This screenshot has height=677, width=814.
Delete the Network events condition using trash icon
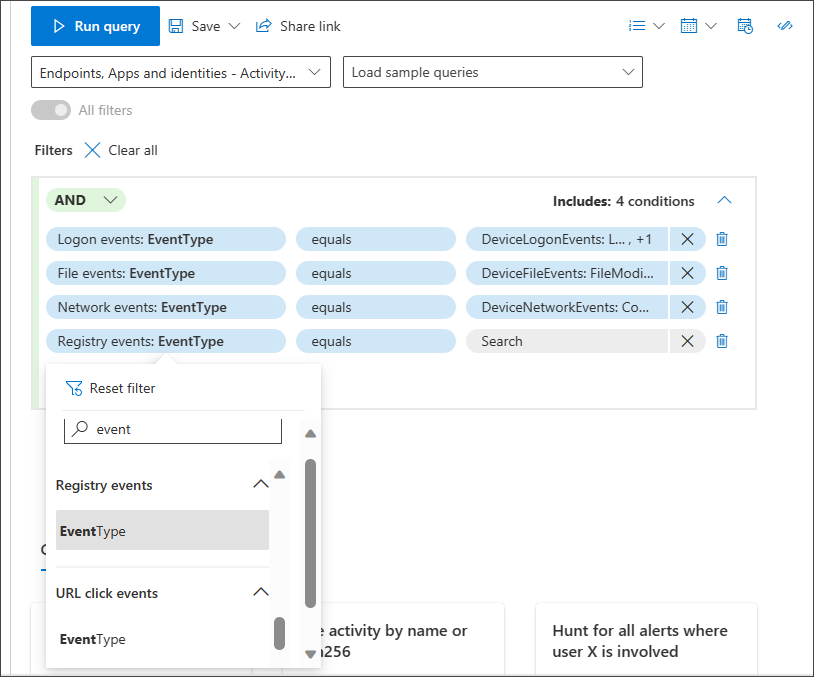(x=722, y=307)
